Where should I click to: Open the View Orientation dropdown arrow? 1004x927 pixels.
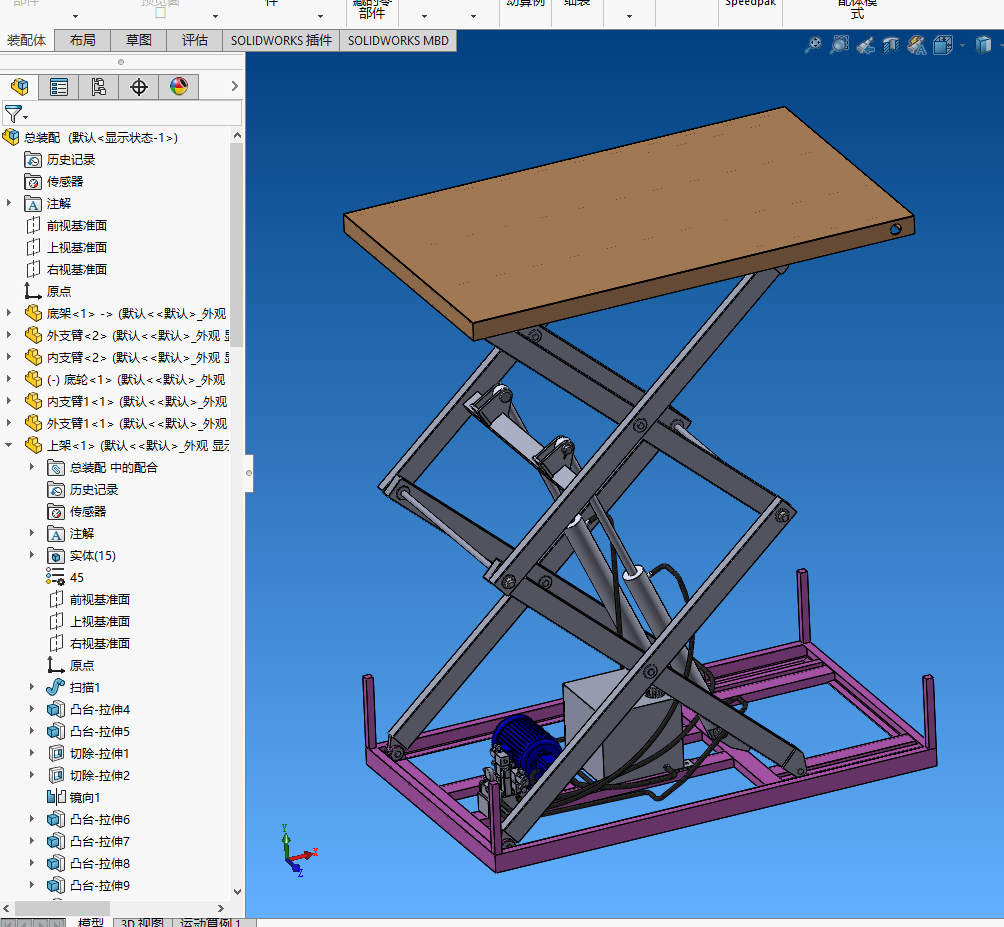(x=962, y=46)
